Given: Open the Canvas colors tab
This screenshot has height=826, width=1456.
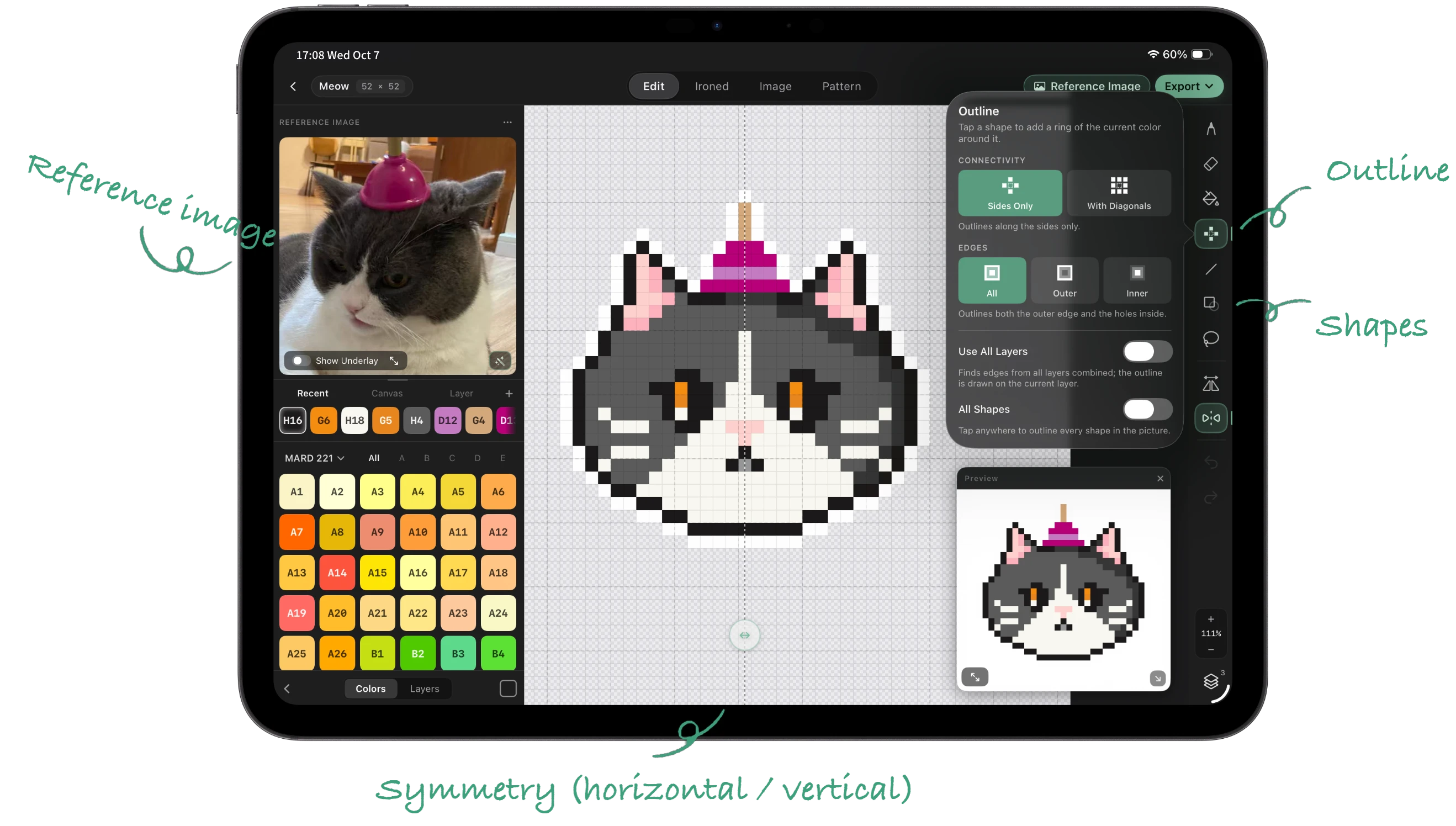Looking at the screenshot, I should pos(387,394).
